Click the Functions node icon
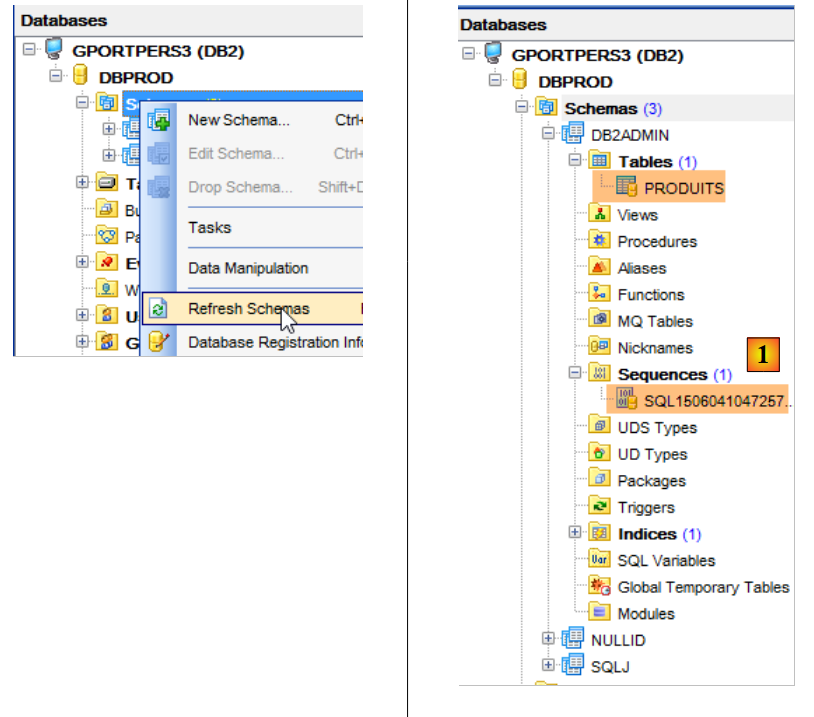The width and height of the screenshot is (814, 717). click(x=600, y=294)
